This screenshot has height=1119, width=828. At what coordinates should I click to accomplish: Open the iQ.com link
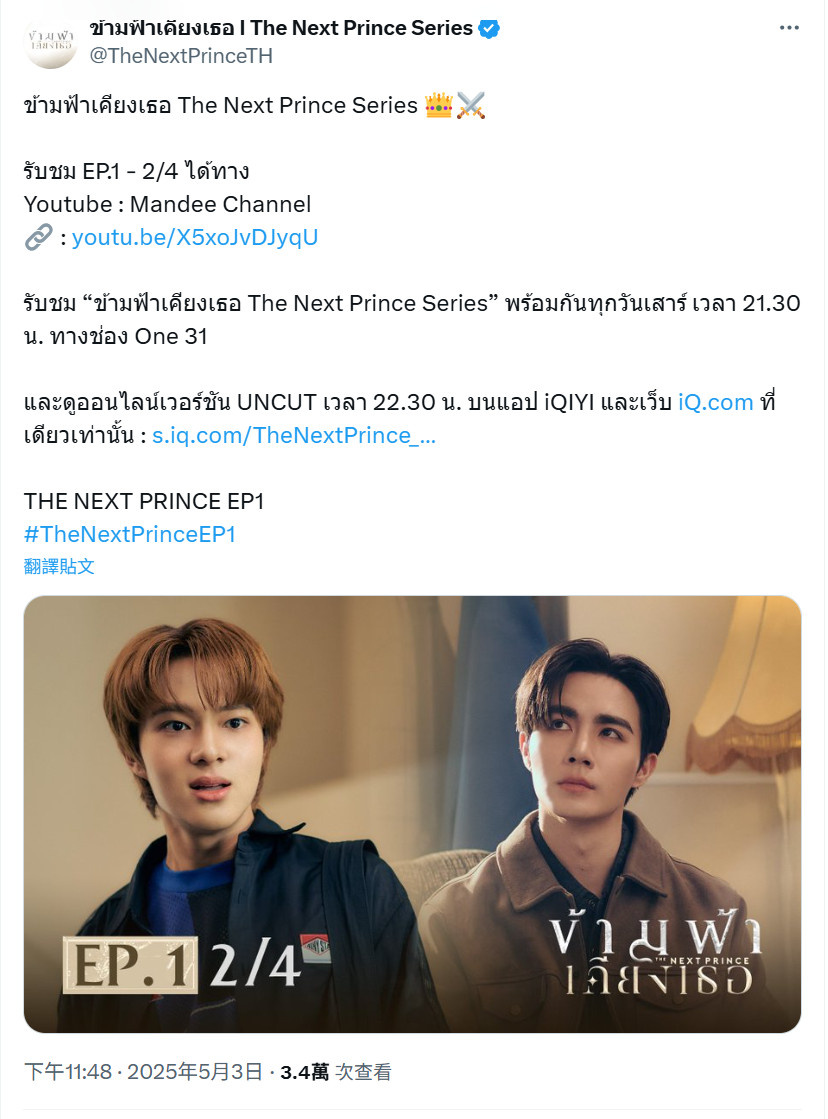[x=715, y=402]
